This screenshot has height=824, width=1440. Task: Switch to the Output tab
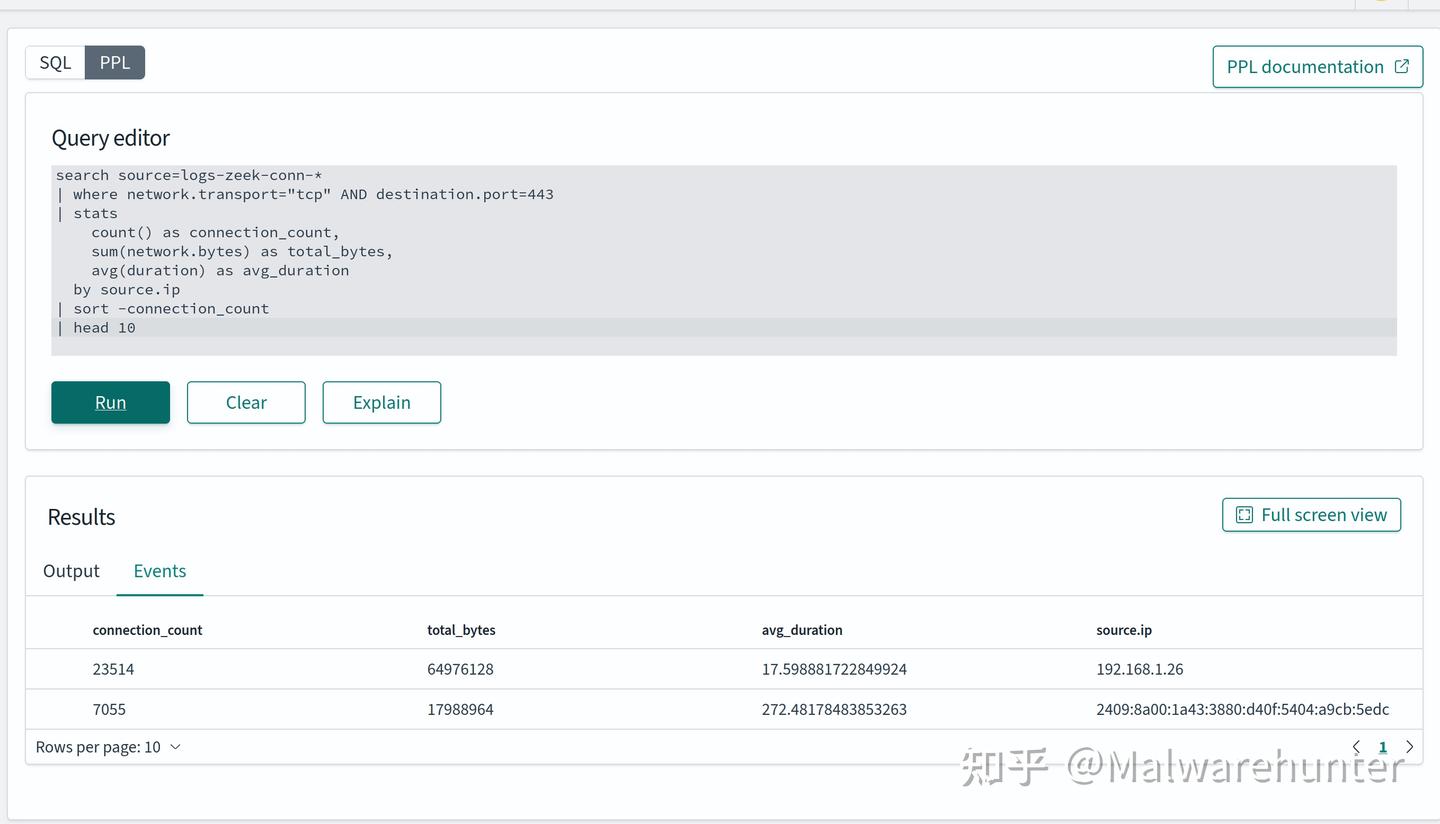71,571
